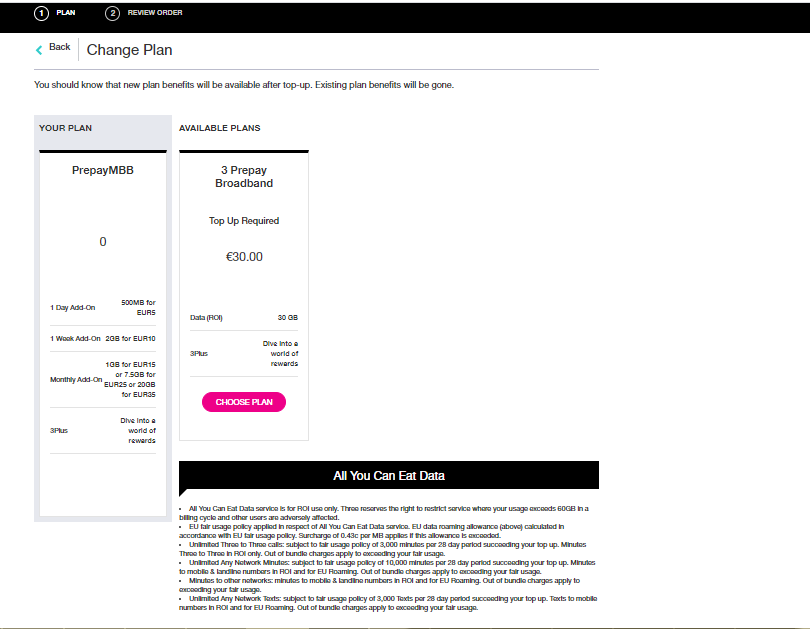Viewport: 810px width, 629px height.
Task: Select the 3 Prepay Broadband plan title
Action: 244,177
